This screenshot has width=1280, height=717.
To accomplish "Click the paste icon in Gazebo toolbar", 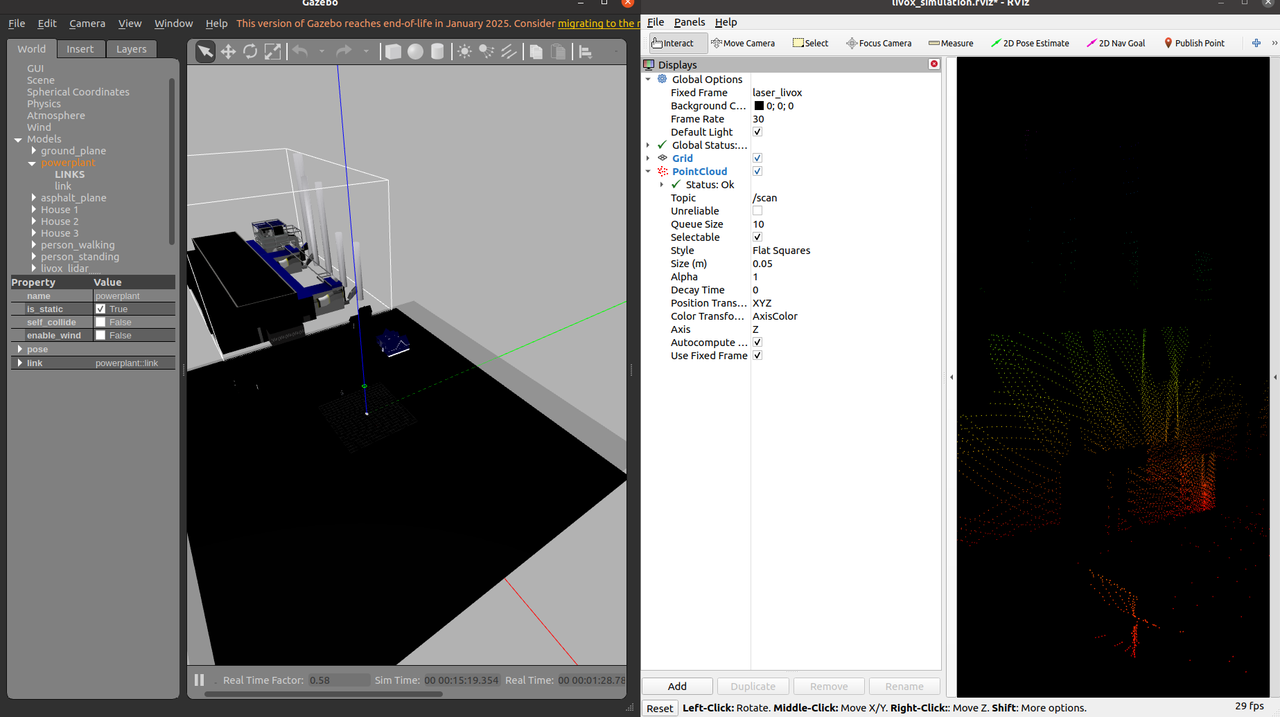I will click(x=559, y=51).
